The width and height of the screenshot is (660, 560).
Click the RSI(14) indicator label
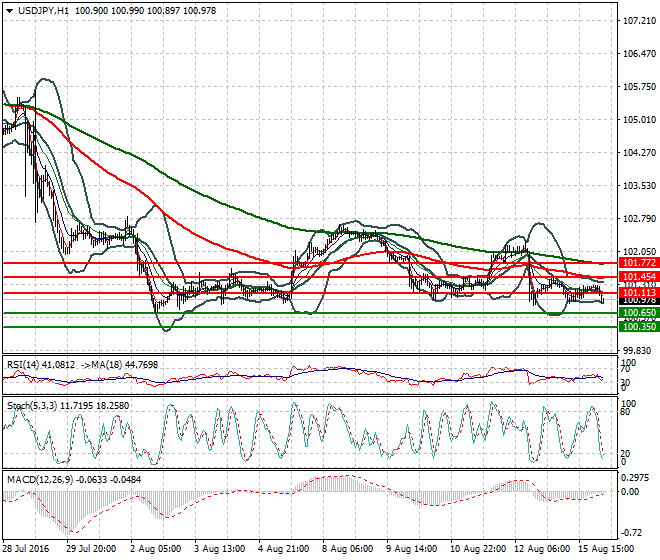click(24, 364)
